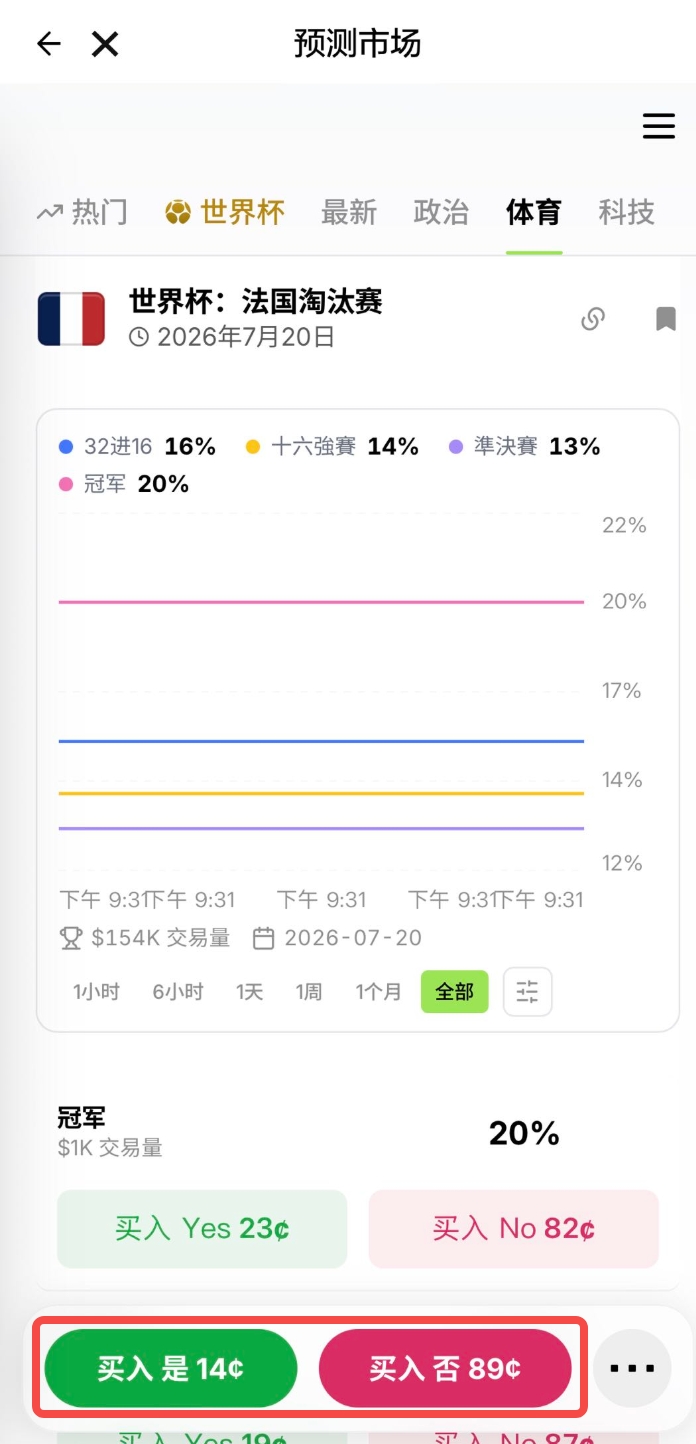The height and width of the screenshot is (1444, 696).
Task: Buy Yes at 23¢ for 冠军
Action: click(202, 1229)
